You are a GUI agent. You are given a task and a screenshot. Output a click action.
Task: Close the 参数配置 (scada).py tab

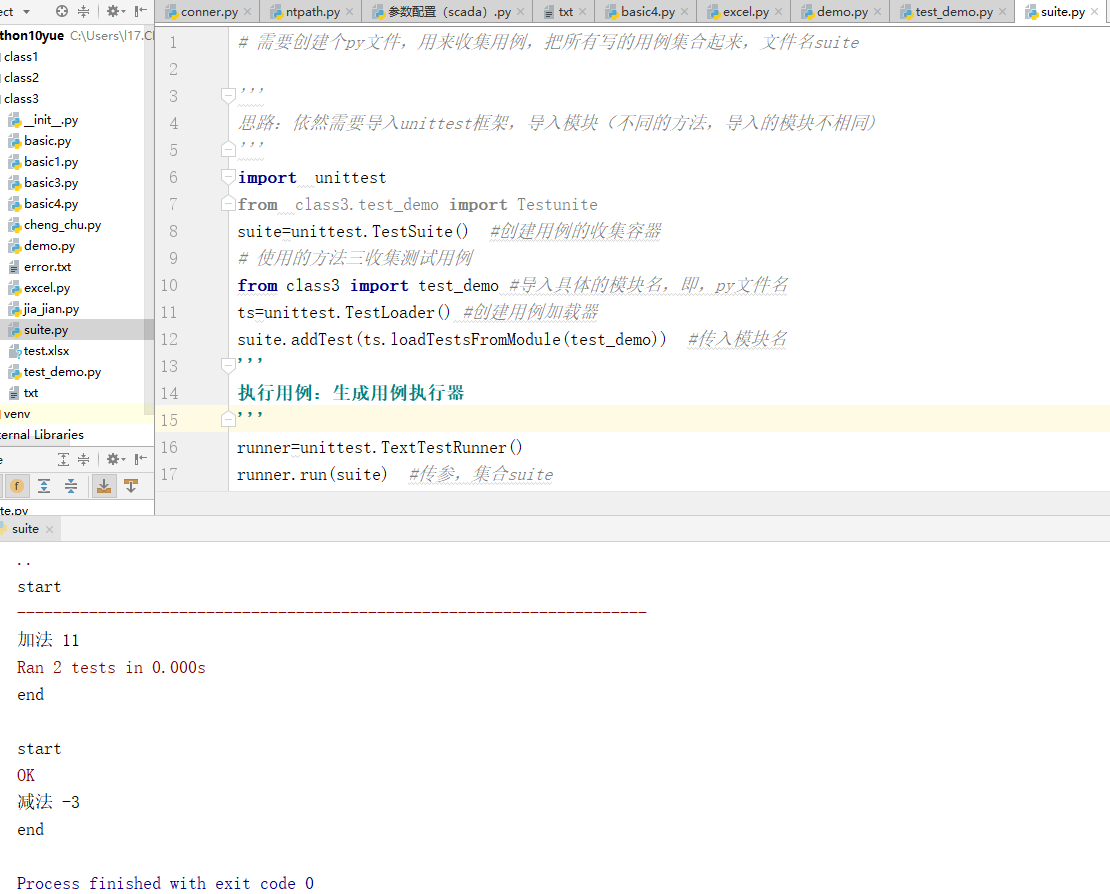(x=520, y=12)
